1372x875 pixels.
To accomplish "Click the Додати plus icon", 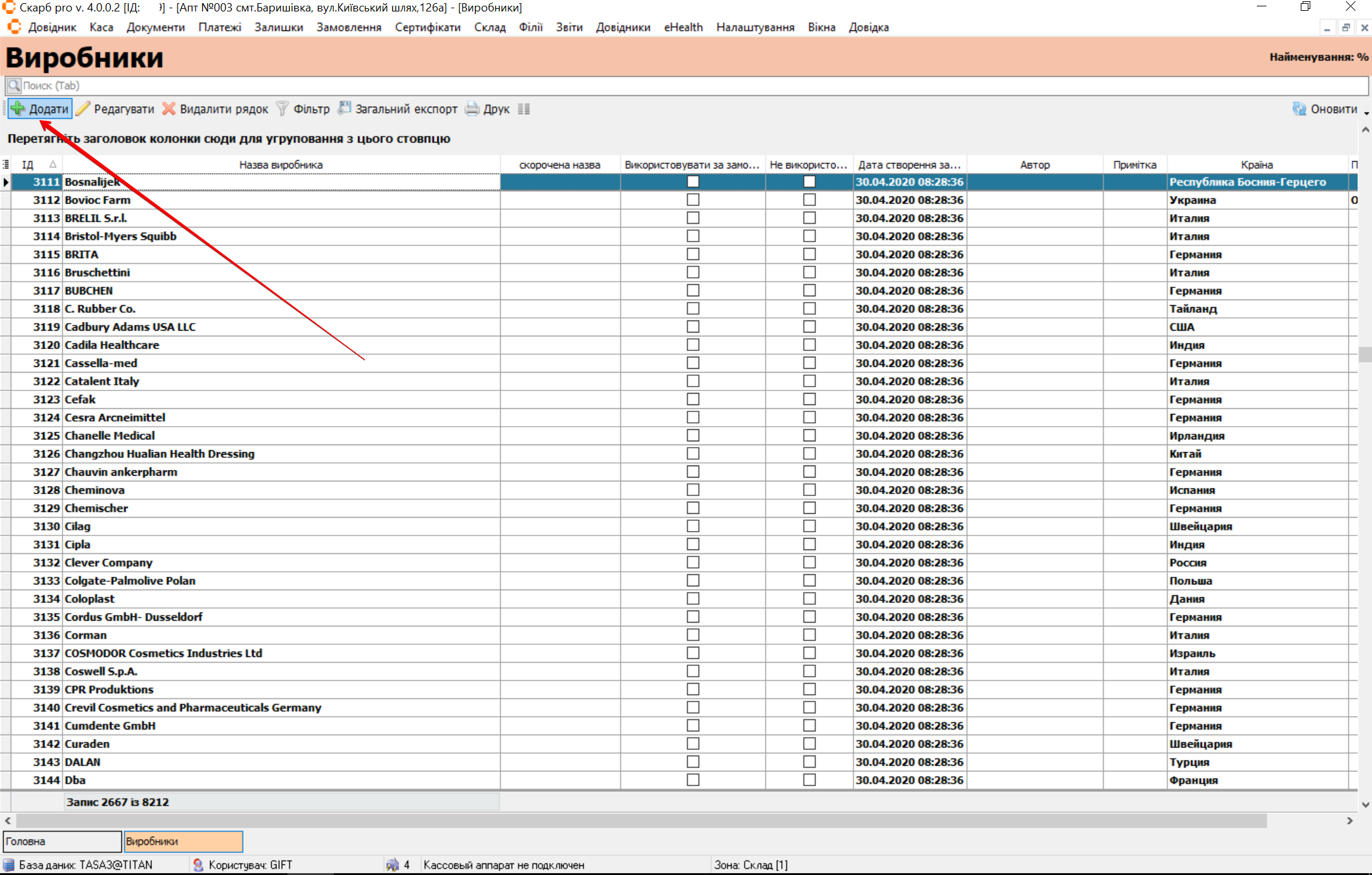I will point(18,109).
